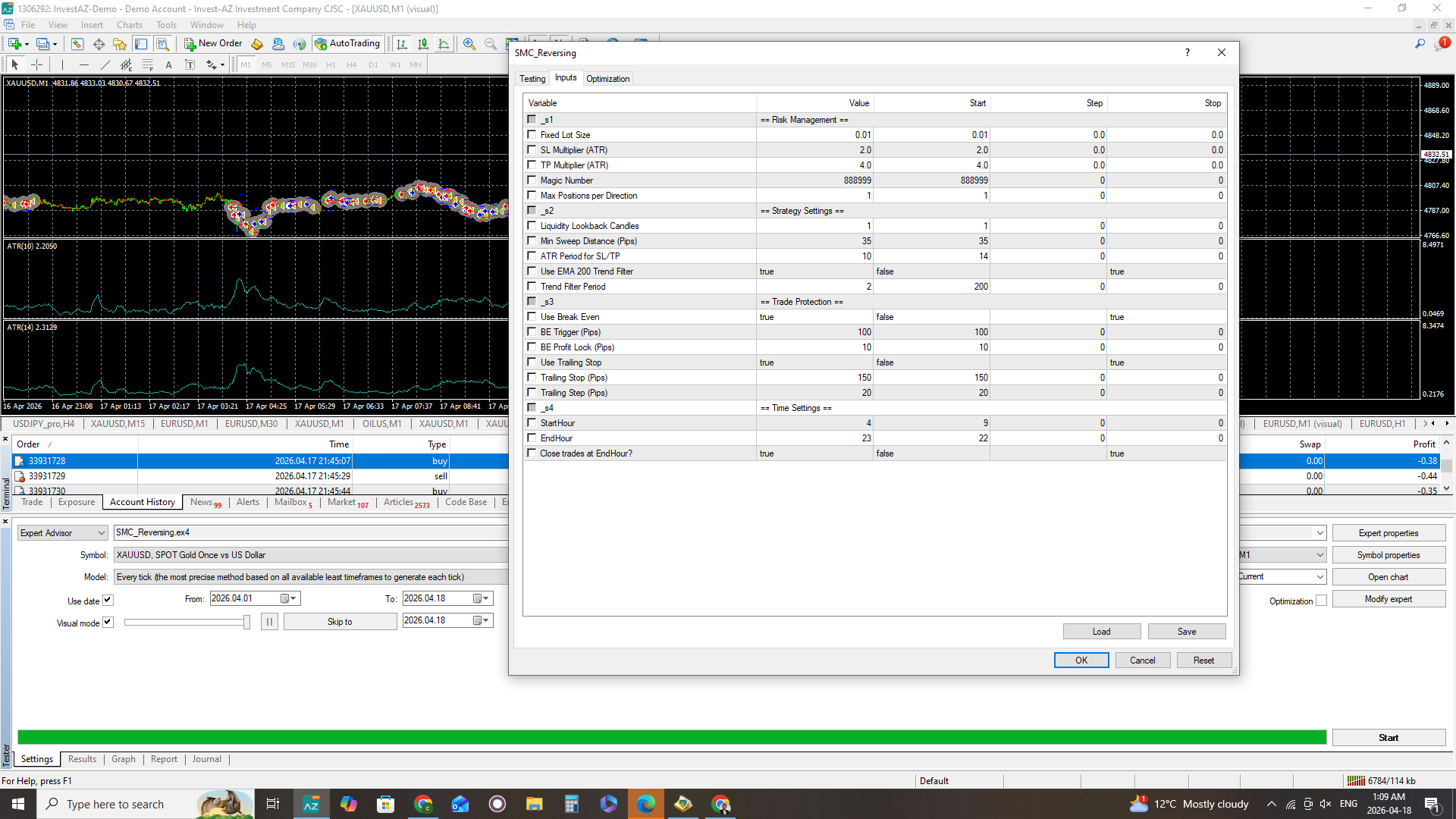Select the Draw Trendline tool
The height and width of the screenshot is (819, 1456).
tap(105, 65)
